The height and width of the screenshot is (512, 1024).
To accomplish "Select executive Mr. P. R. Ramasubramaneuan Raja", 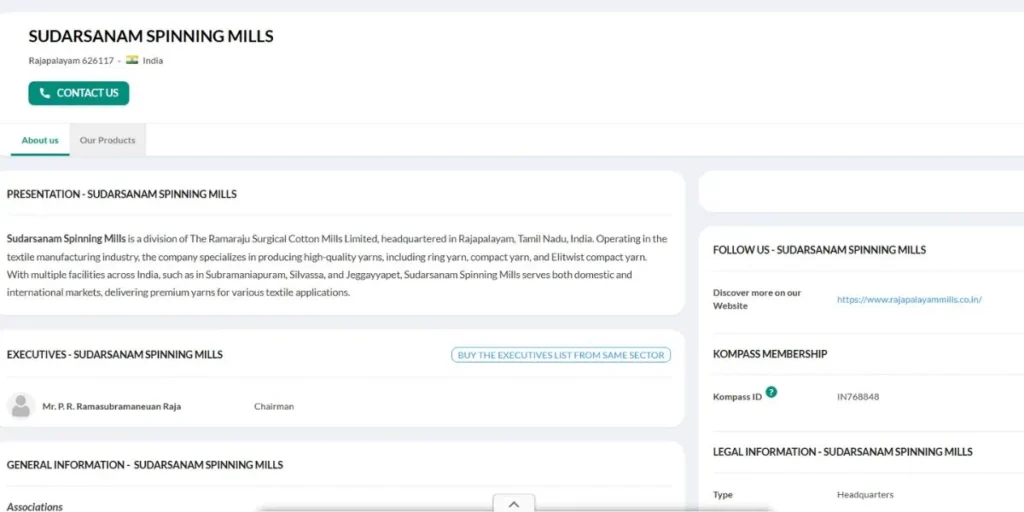I will pos(111,407).
